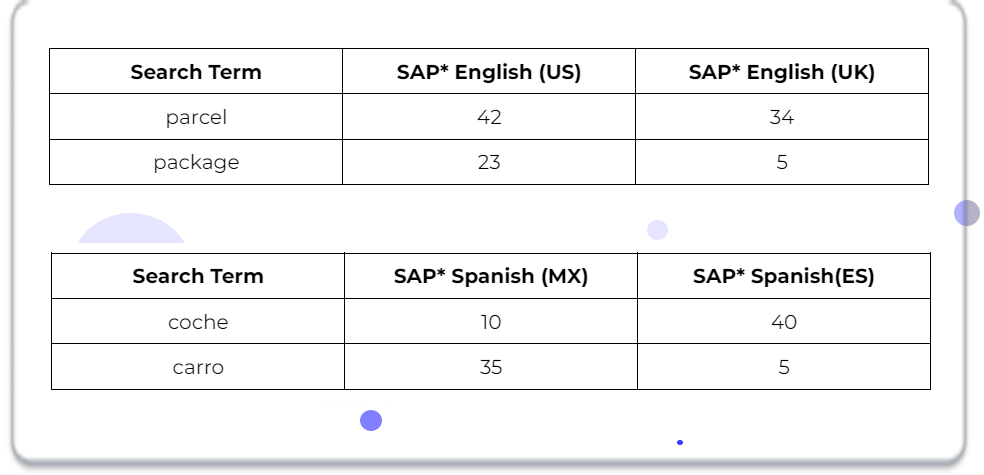
Task: Click the value 23 for package
Action: [x=489, y=162]
